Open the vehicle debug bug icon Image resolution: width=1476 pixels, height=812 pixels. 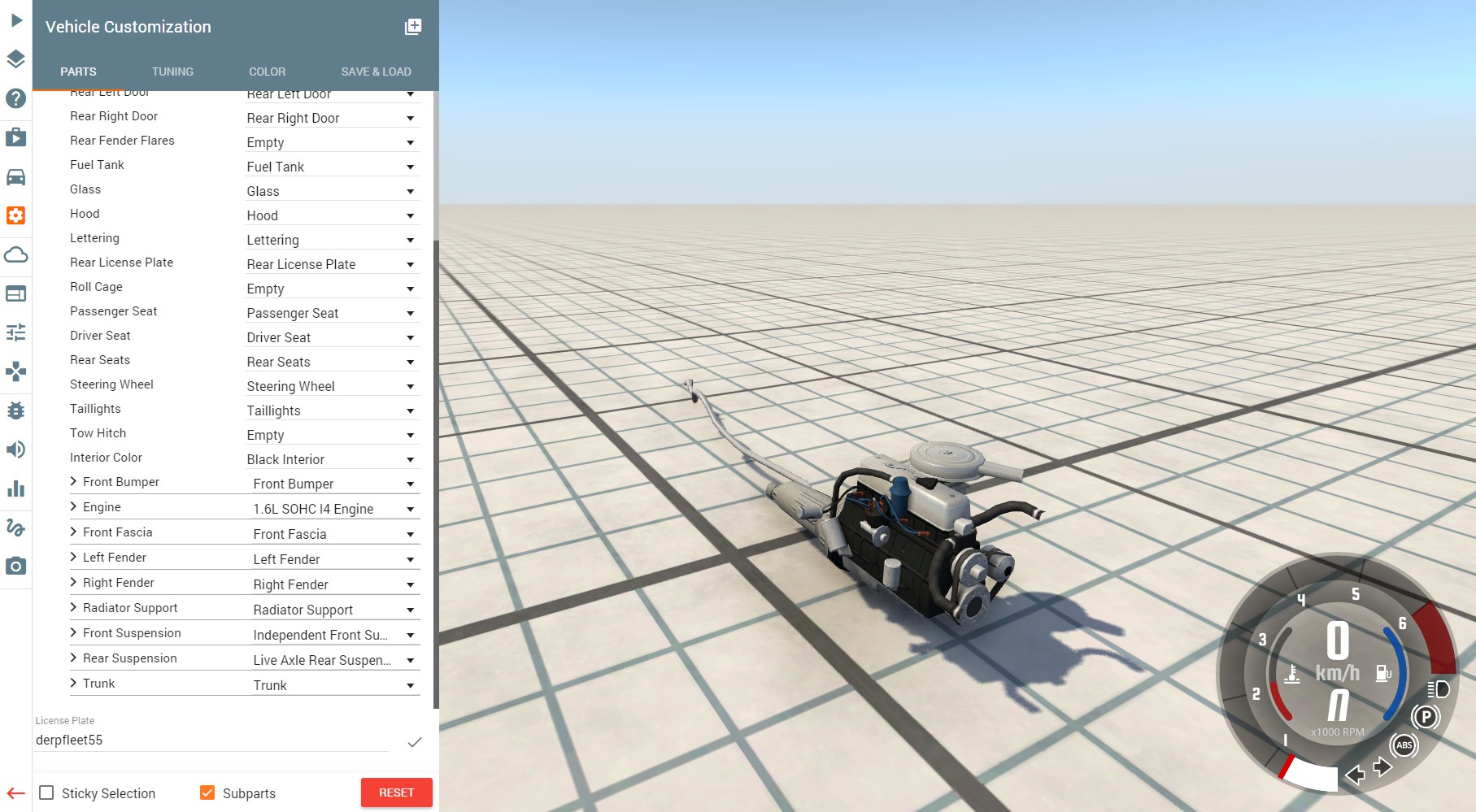click(x=16, y=410)
